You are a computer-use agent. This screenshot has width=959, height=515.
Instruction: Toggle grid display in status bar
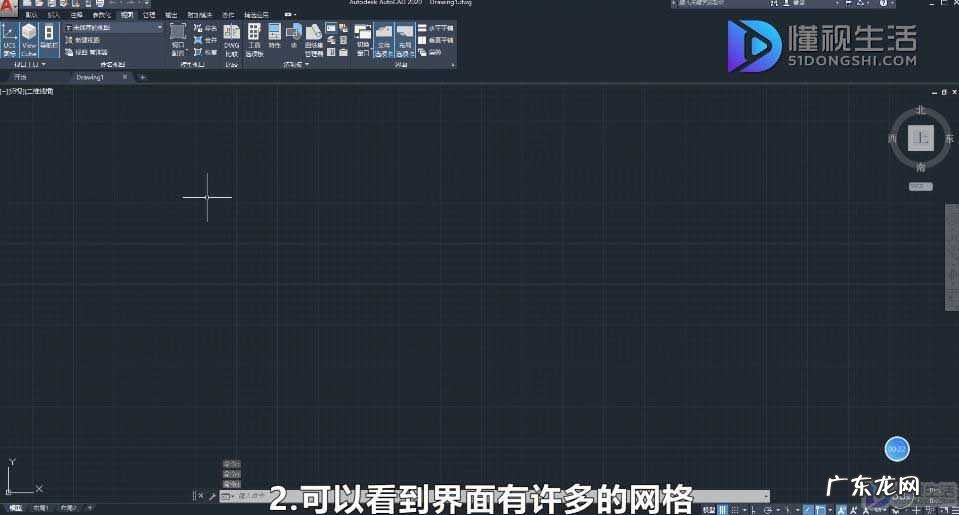click(x=722, y=509)
